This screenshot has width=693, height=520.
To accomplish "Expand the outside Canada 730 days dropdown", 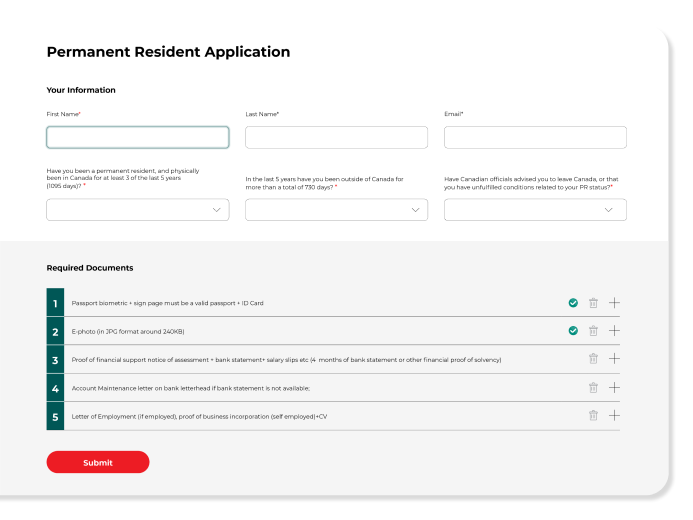I will pos(336,210).
